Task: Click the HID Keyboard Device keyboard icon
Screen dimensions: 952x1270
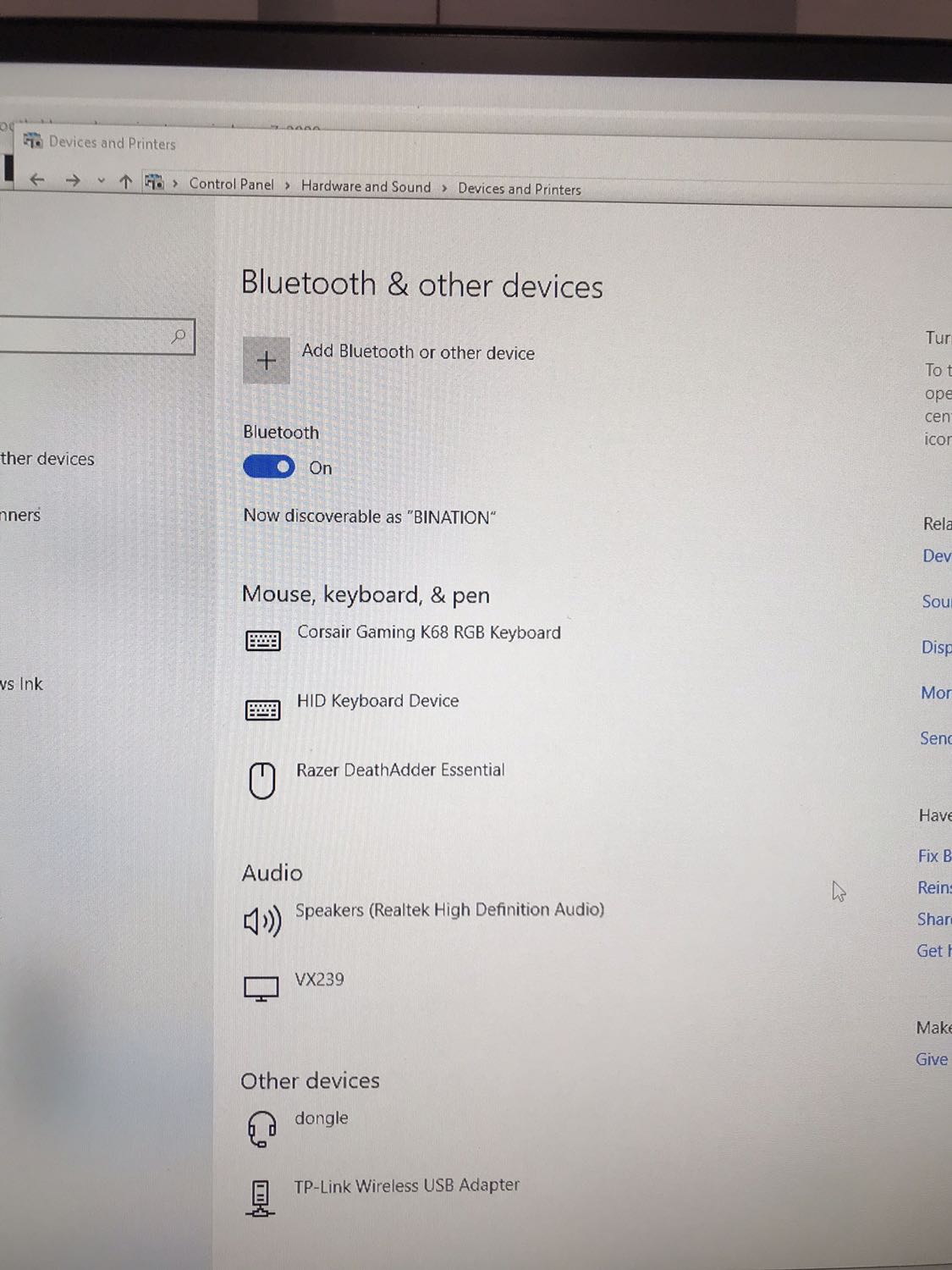Action: click(262, 710)
